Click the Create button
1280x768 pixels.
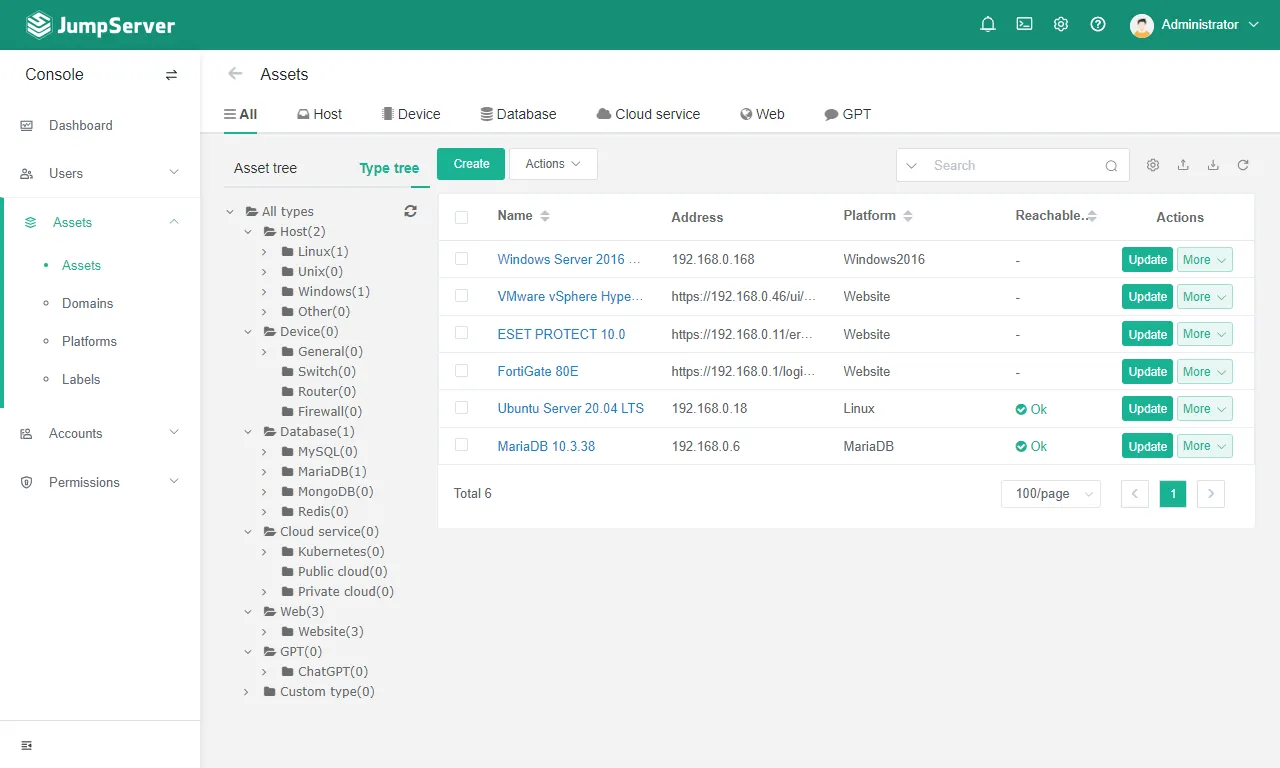point(471,164)
